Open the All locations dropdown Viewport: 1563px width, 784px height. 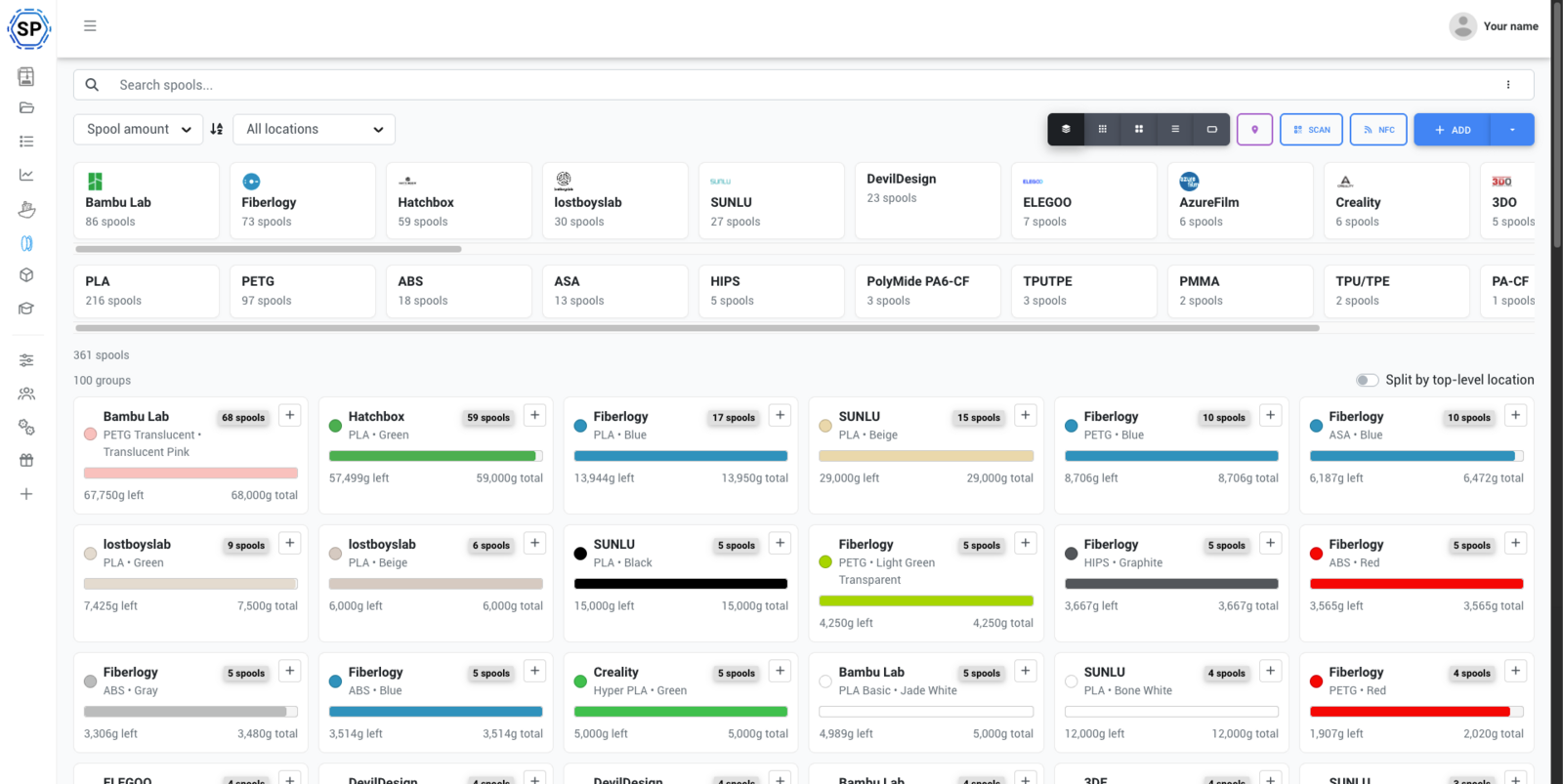[314, 129]
